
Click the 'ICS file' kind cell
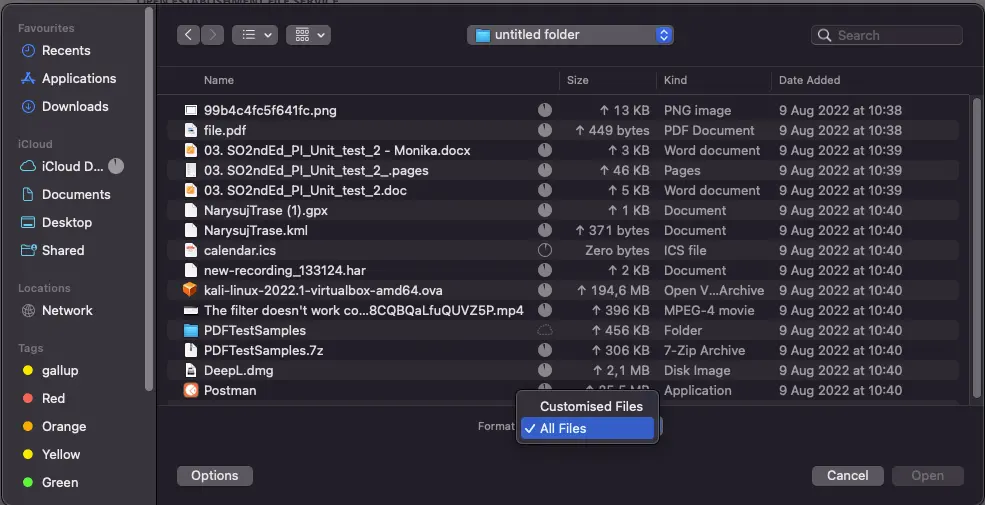tap(685, 250)
